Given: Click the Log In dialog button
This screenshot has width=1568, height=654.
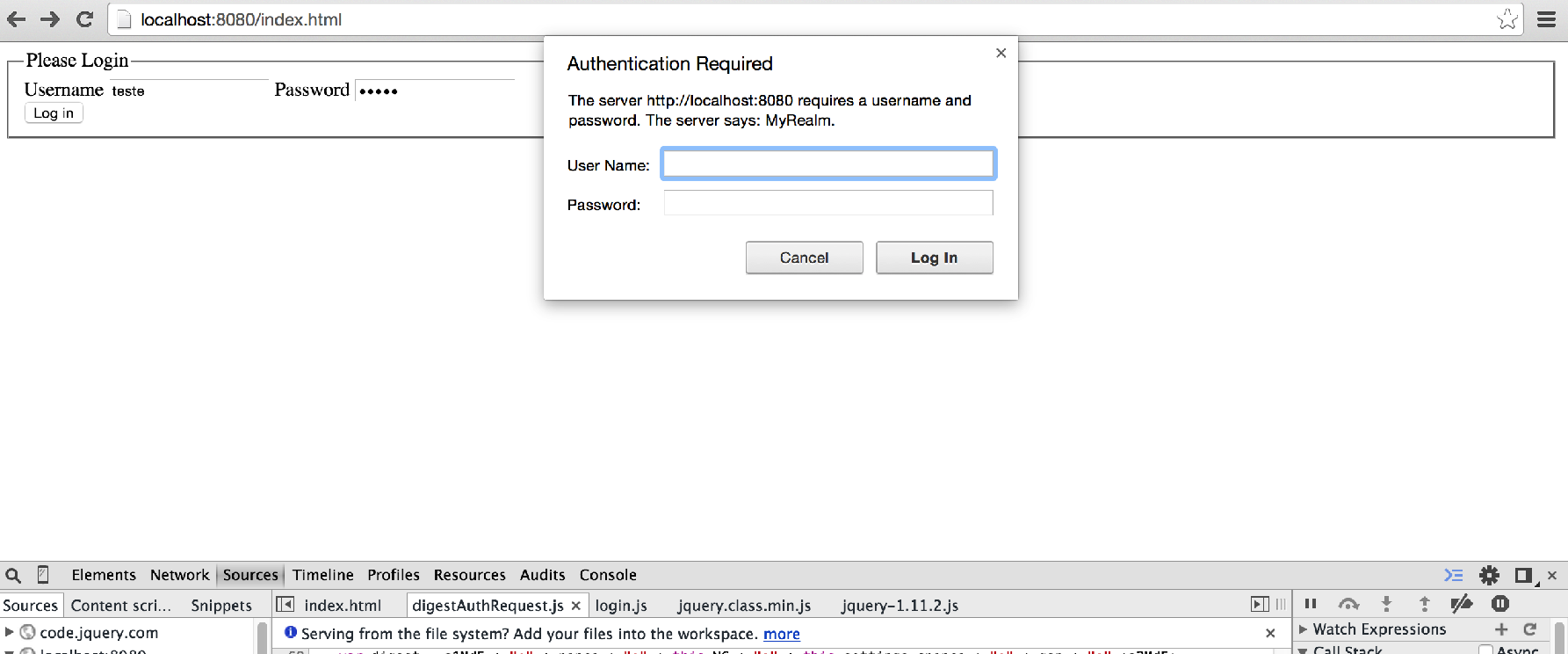Looking at the screenshot, I should coord(934,258).
